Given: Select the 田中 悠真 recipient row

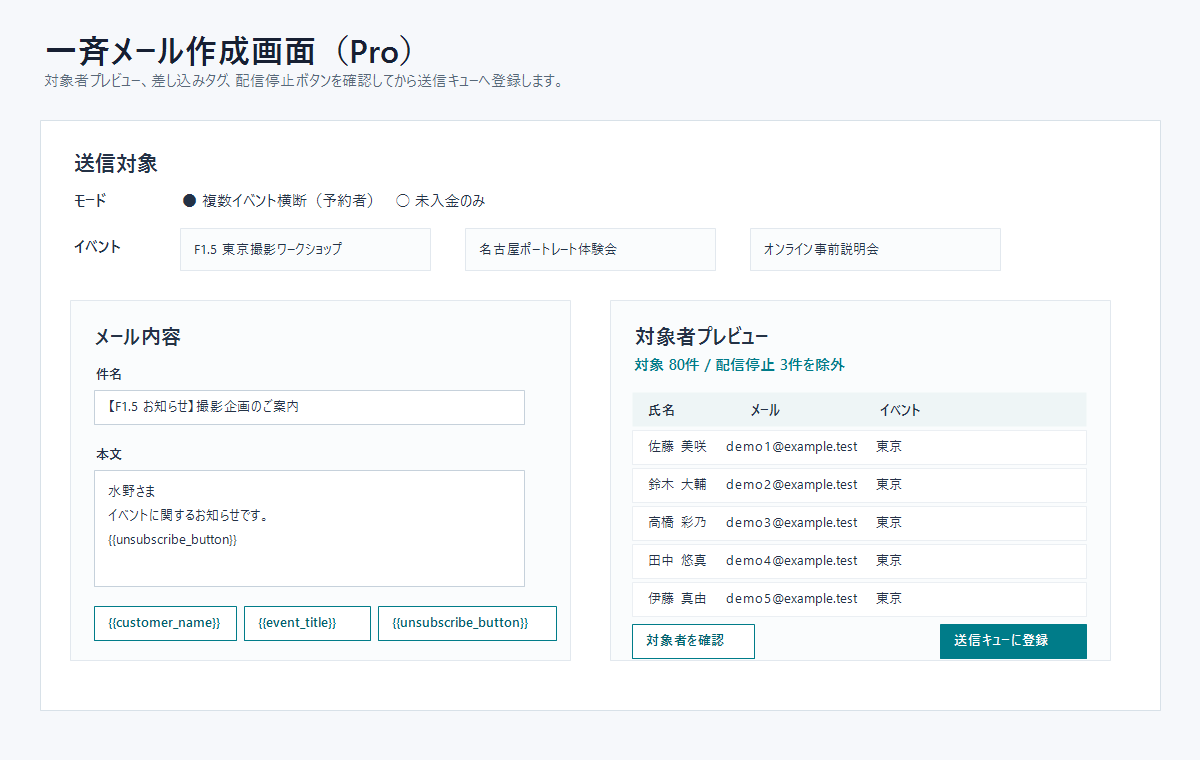Looking at the screenshot, I should coord(858,561).
